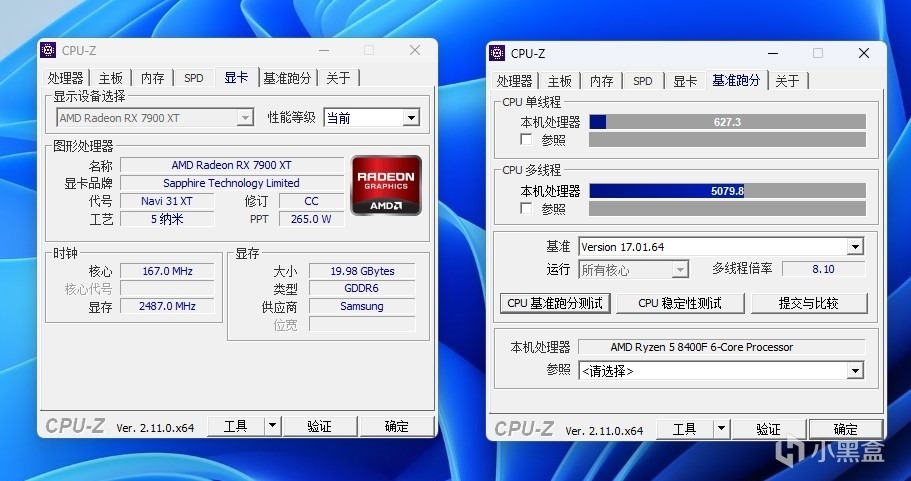The height and width of the screenshot is (481, 911).
Task: Click the single-thread 627.3 score bar
Action: click(x=727, y=122)
